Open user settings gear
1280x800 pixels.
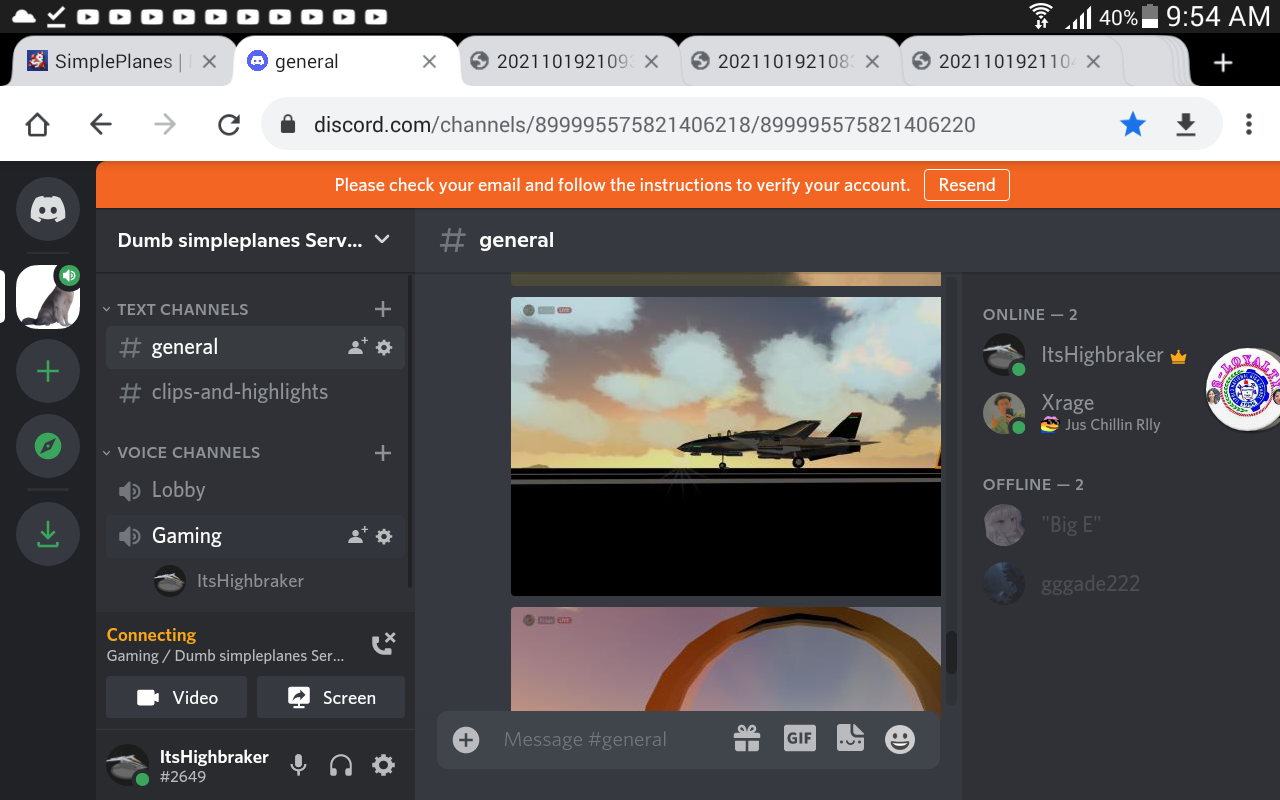(x=383, y=766)
